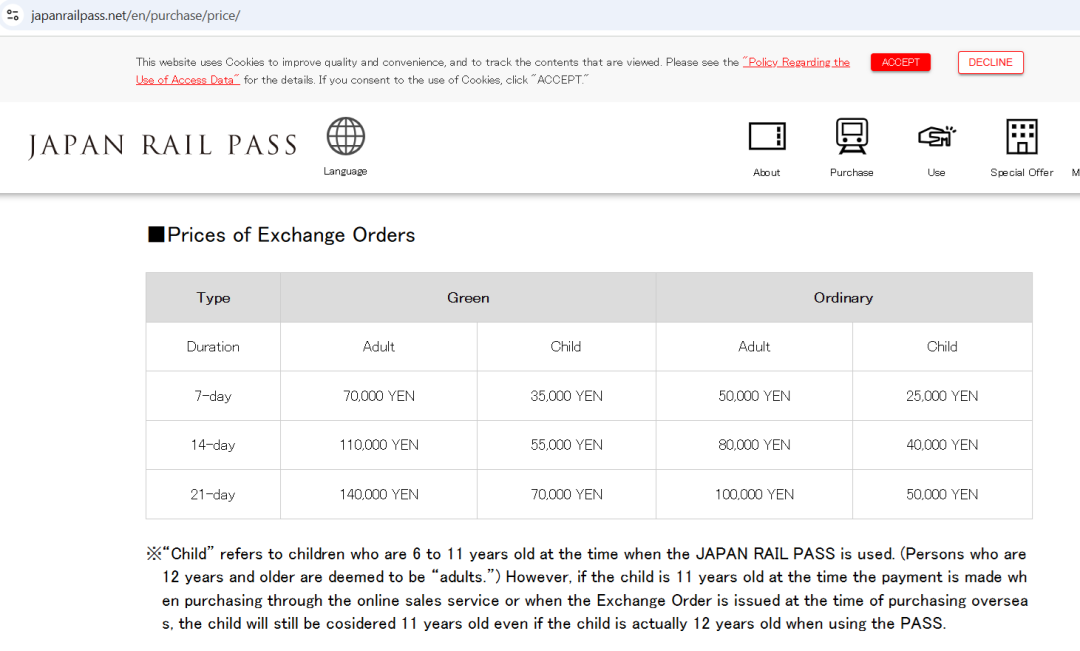Click the 7-day Green adult price 70,000 YEN

[379, 396]
